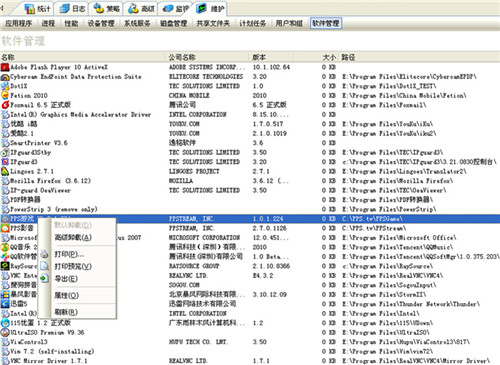
Task: Click the Adobe Flash Player red icon
Action: (x=5, y=67)
